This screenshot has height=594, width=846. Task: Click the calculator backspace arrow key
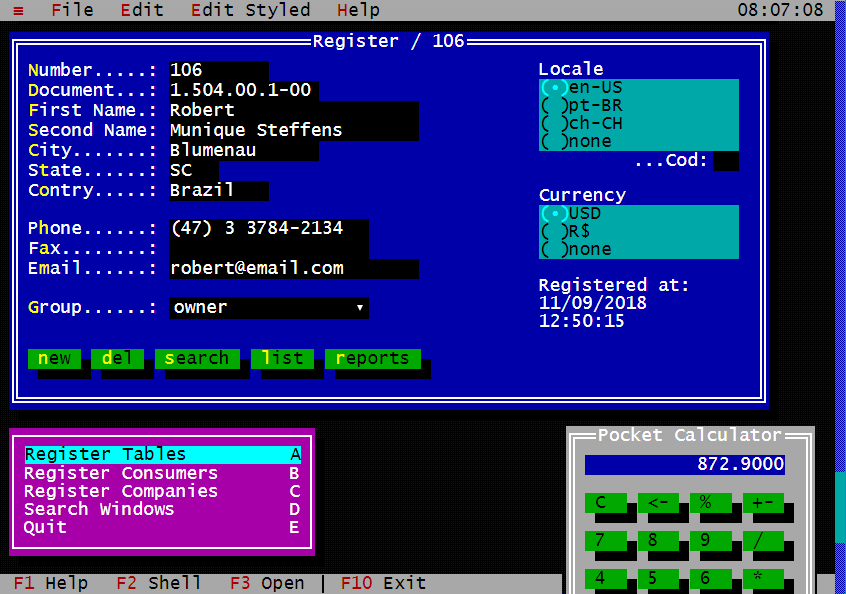(658, 503)
